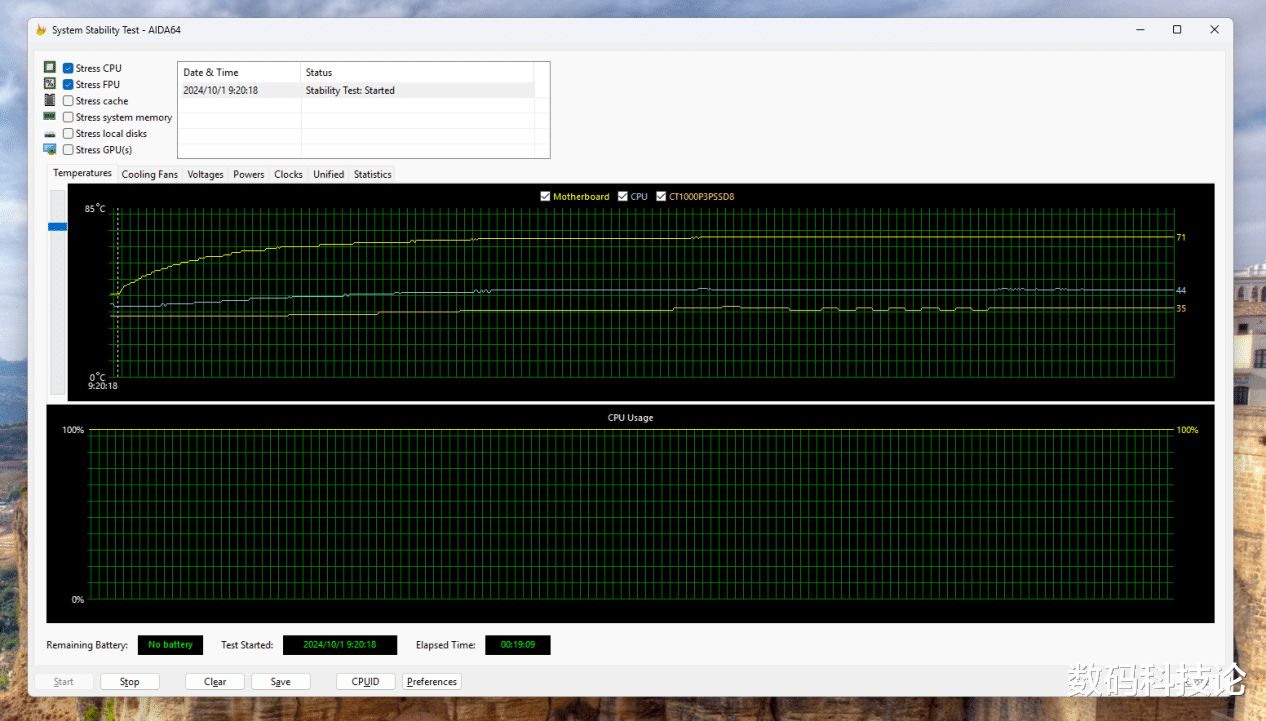Click the 71 temperature value on graph
Viewport: 1266px width, 721px height.
tap(1181, 237)
